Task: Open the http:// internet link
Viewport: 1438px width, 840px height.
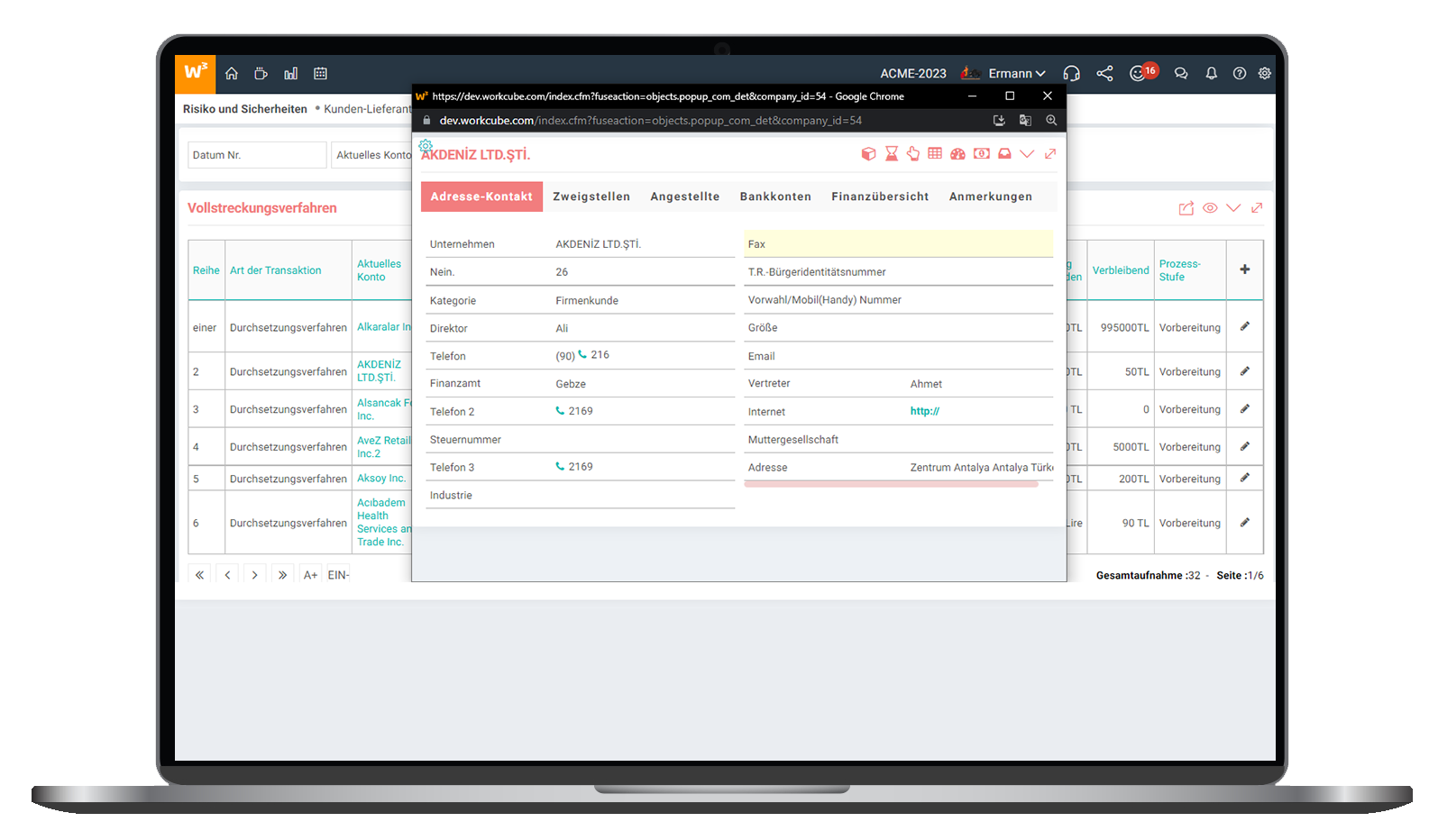Action: pyautogui.click(x=925, y=411)
